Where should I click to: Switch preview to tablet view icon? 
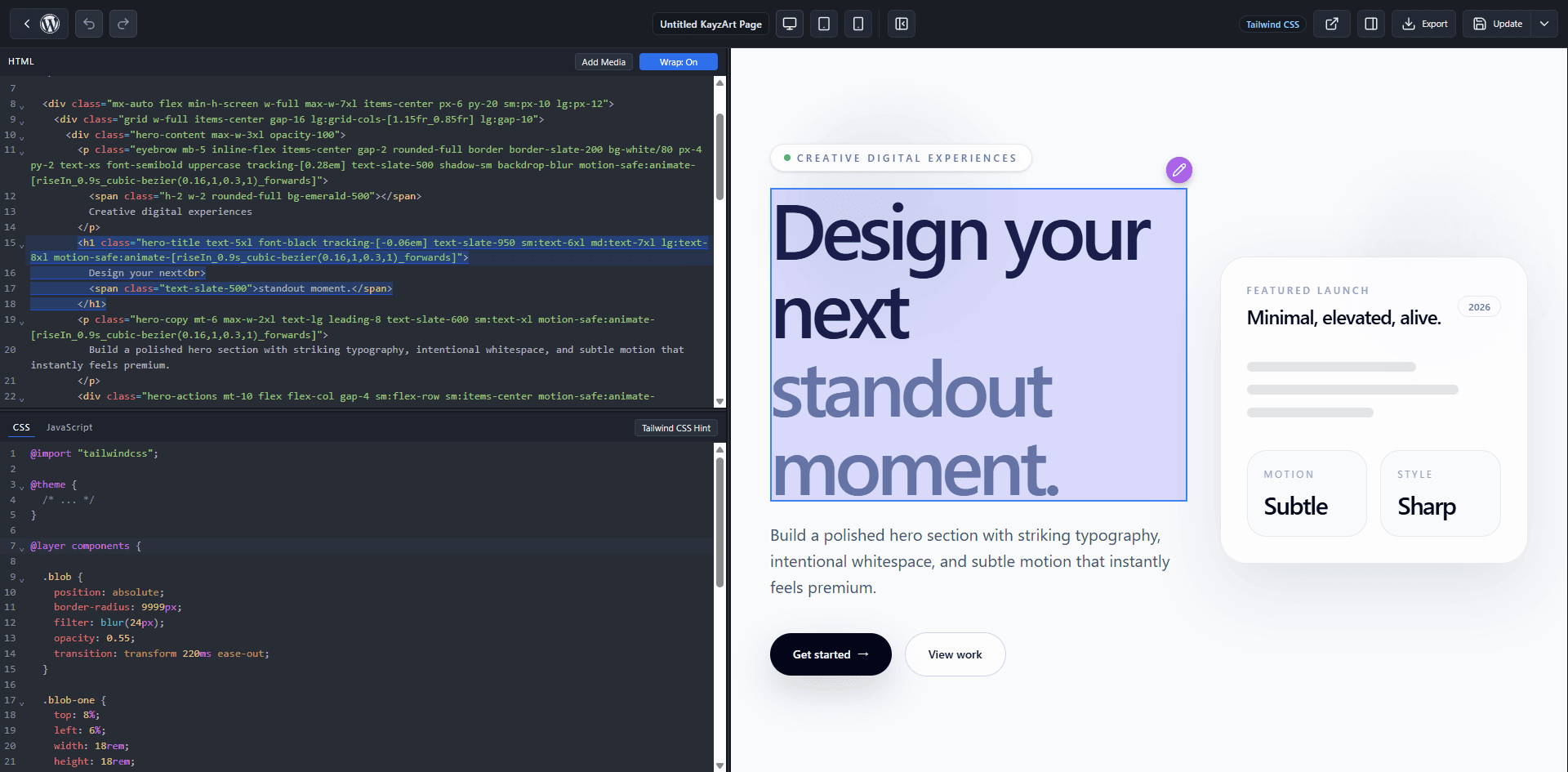[823, 24]
